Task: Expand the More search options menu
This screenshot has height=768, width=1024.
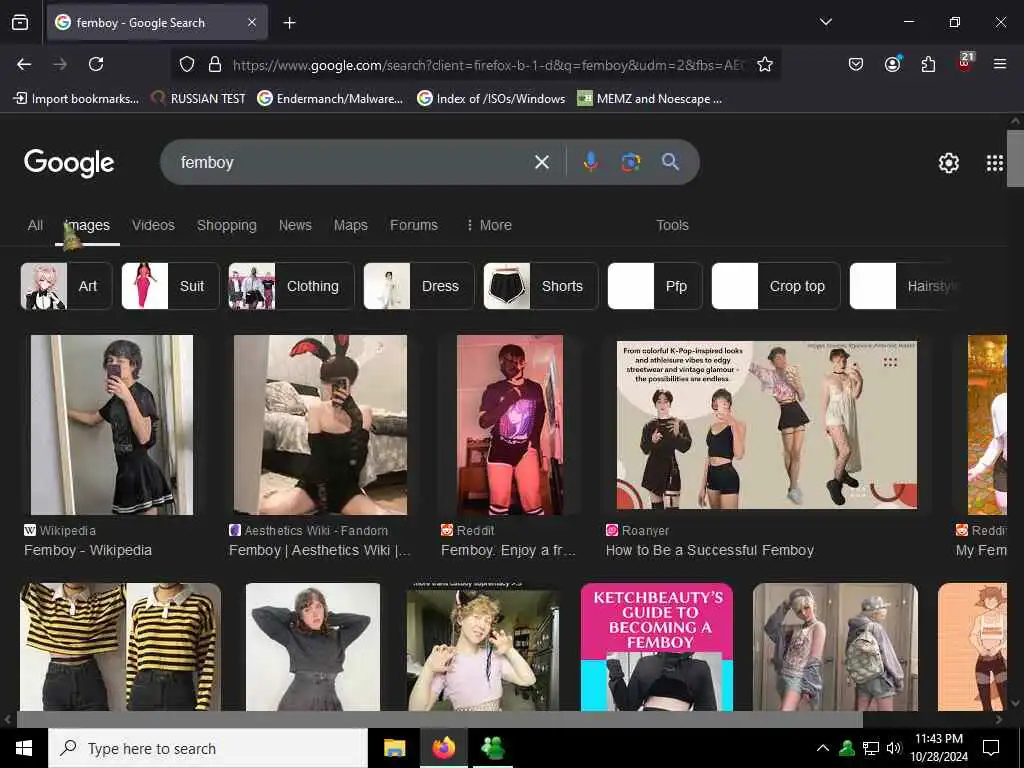Action: (488, 225)
